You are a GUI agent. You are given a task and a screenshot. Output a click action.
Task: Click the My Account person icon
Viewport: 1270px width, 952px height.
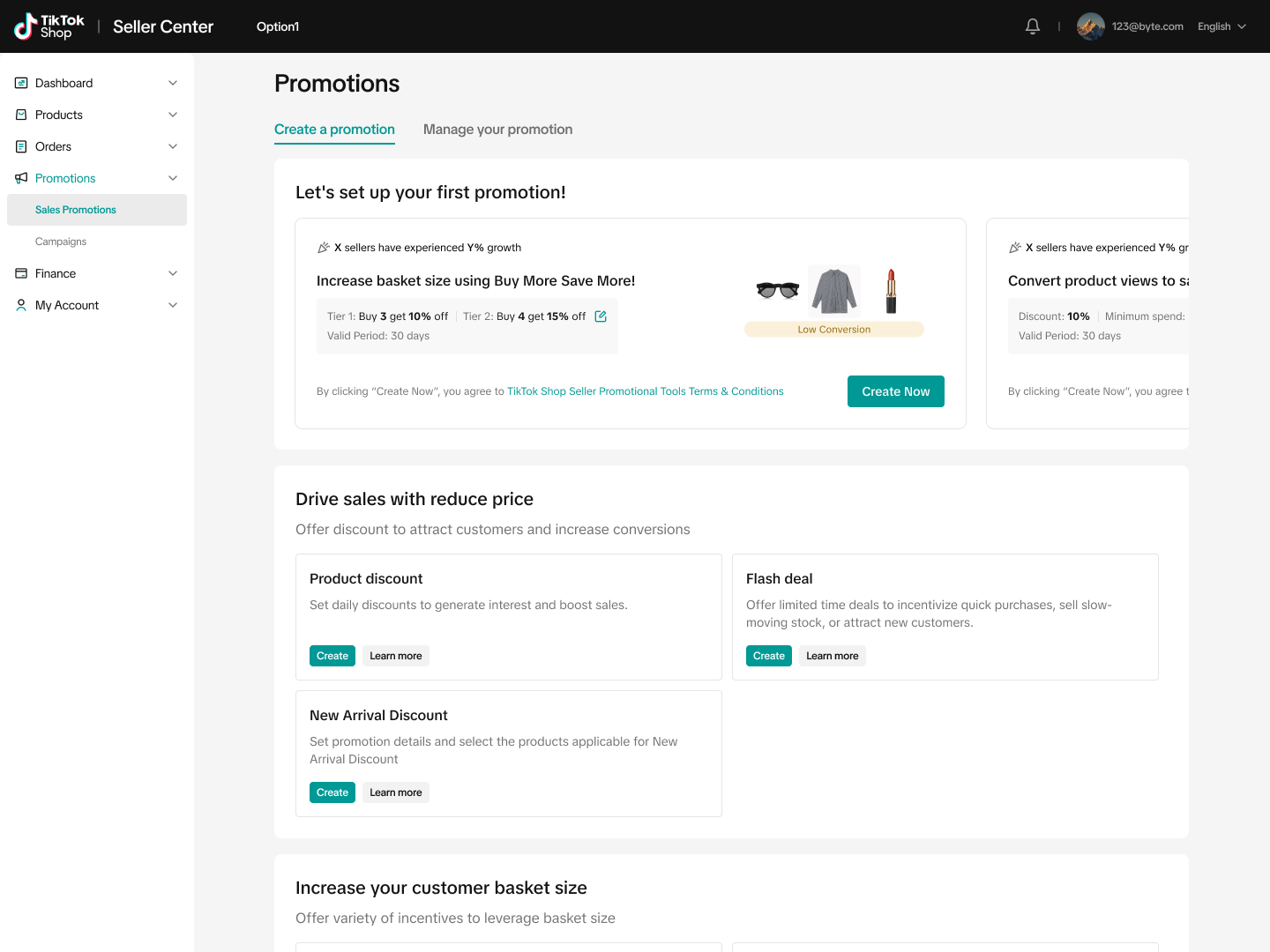21,305
